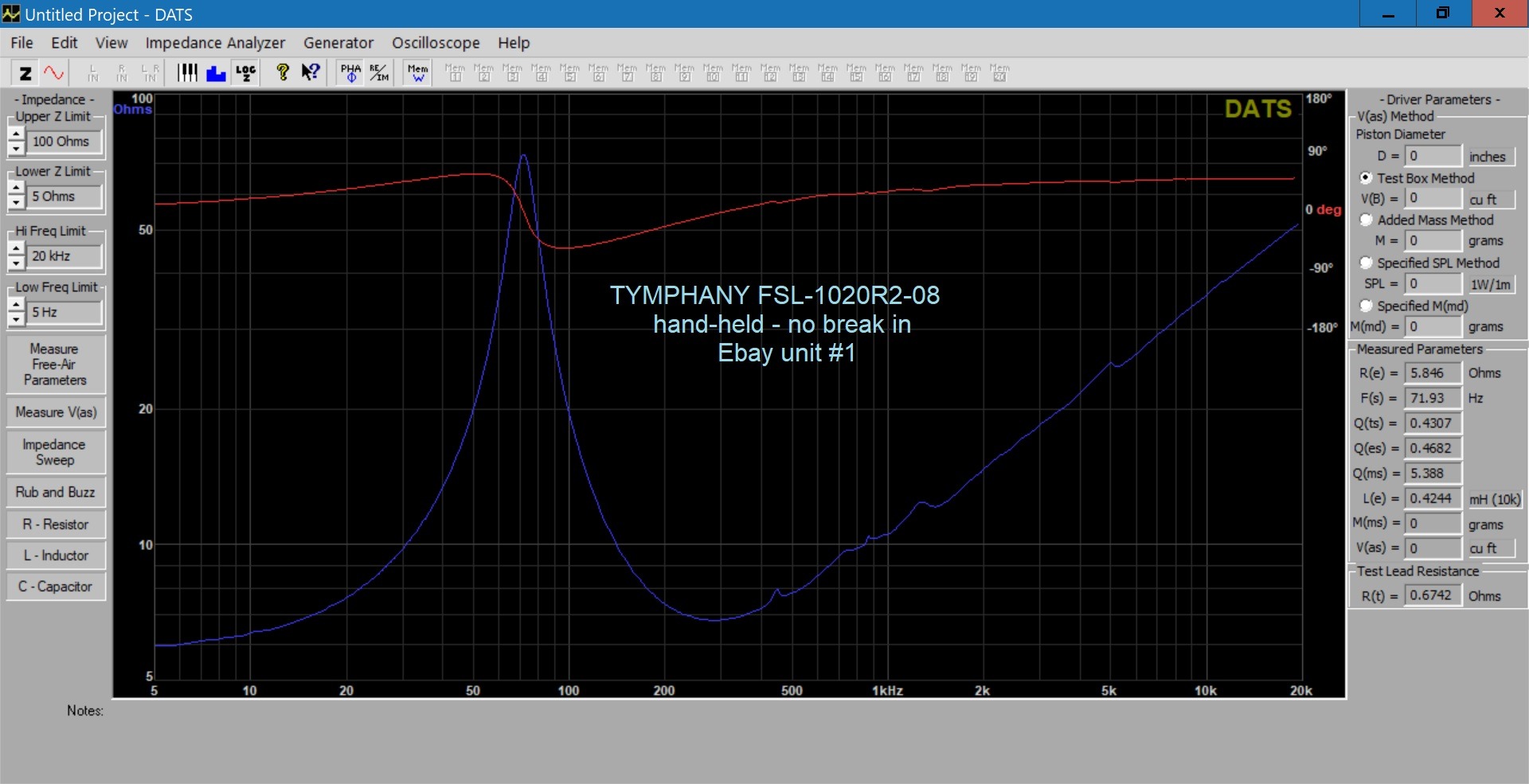Click Measure Free-Air Parameters button
The image size is (1529, 784).
55,365
